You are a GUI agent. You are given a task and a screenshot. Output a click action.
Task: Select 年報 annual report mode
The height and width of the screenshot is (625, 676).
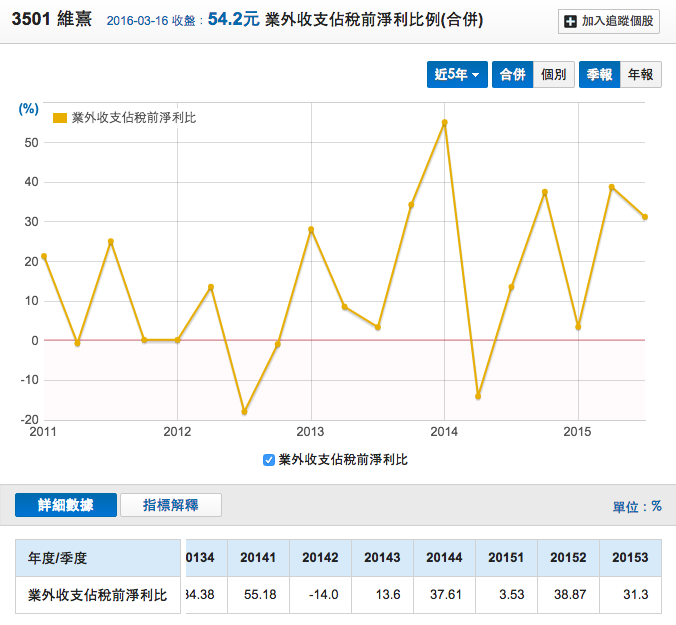[x=640, y=75]
